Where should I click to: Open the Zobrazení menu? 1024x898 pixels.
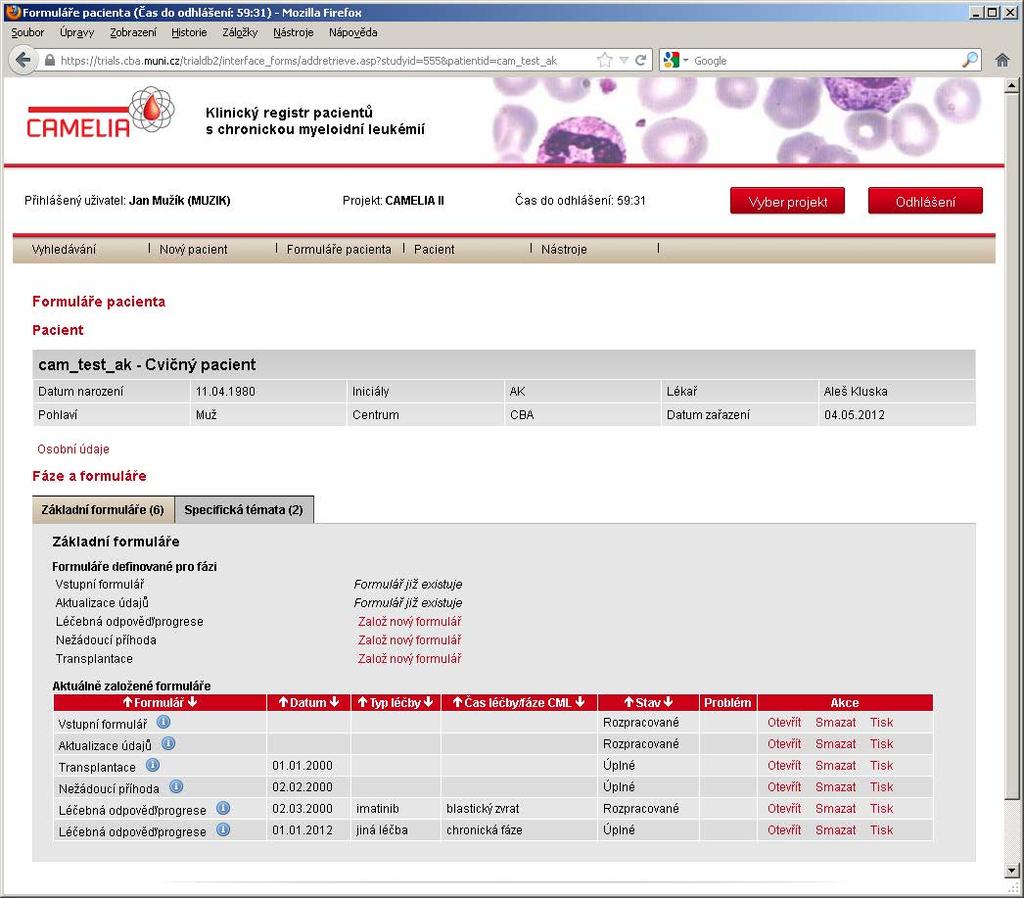pos(133,33)
